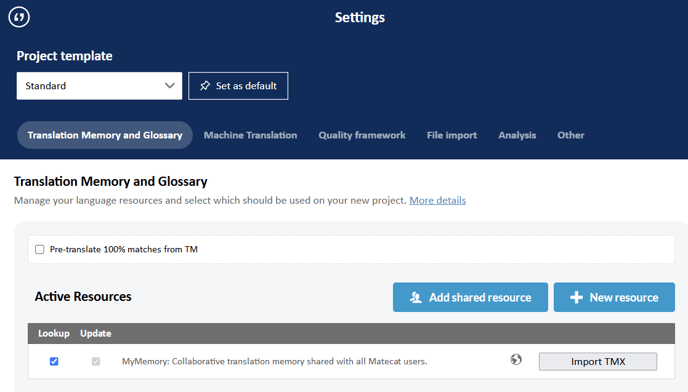Select the Analysis tab
This screenshot has width=688, height=392.
tap(517, 135)
